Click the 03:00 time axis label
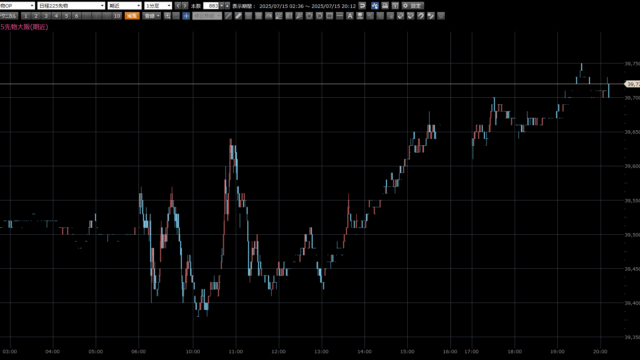Viewport: 640px width, 360px height. click(x=10, y=351)
